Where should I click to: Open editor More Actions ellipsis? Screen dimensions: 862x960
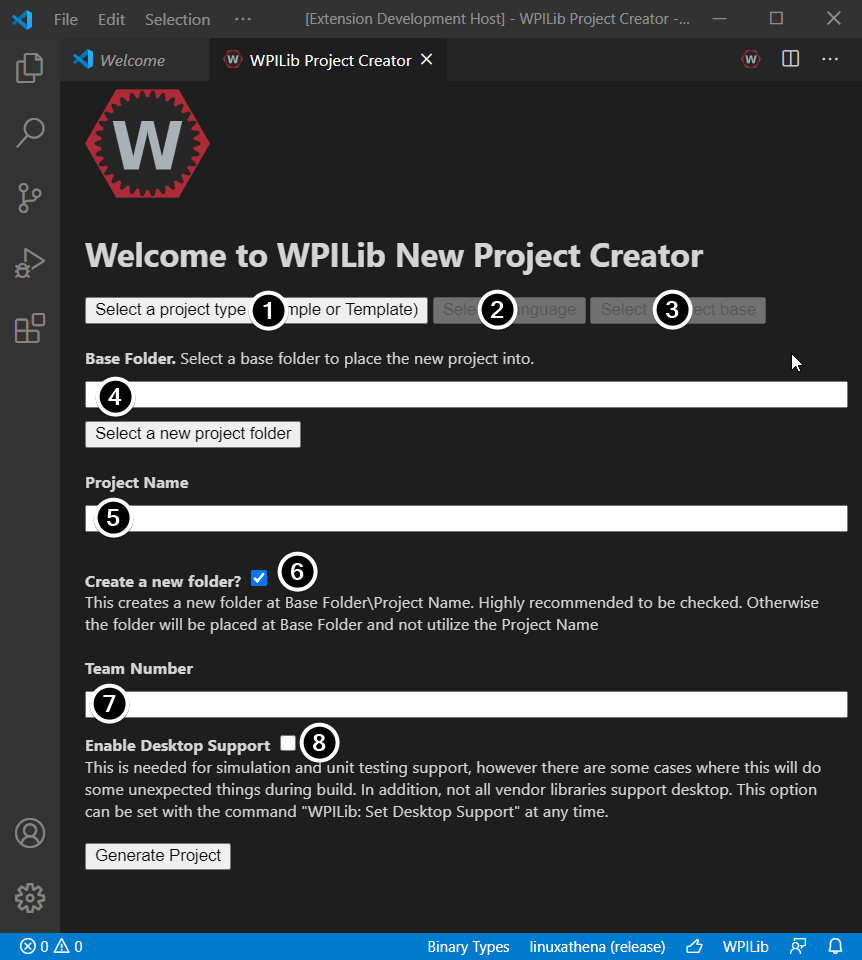click(x=830, y=59)
